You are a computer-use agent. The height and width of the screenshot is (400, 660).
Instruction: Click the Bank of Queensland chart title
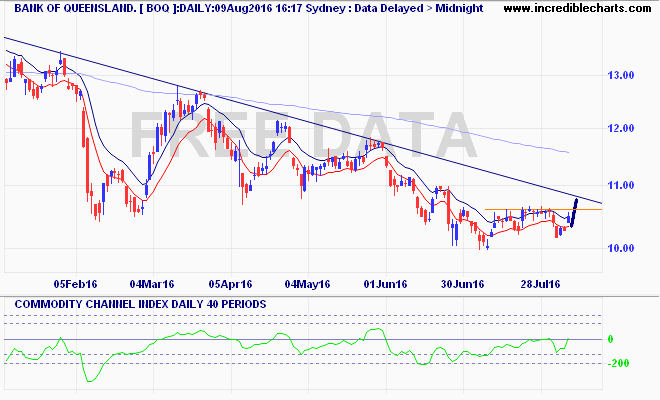249,8
